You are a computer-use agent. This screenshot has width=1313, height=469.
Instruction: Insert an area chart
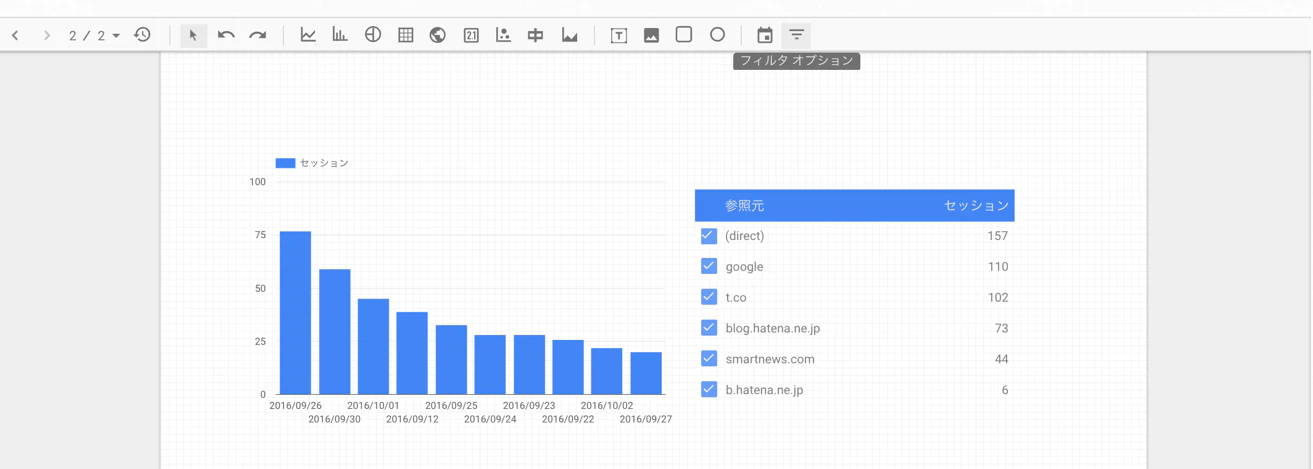coord(569,35)
